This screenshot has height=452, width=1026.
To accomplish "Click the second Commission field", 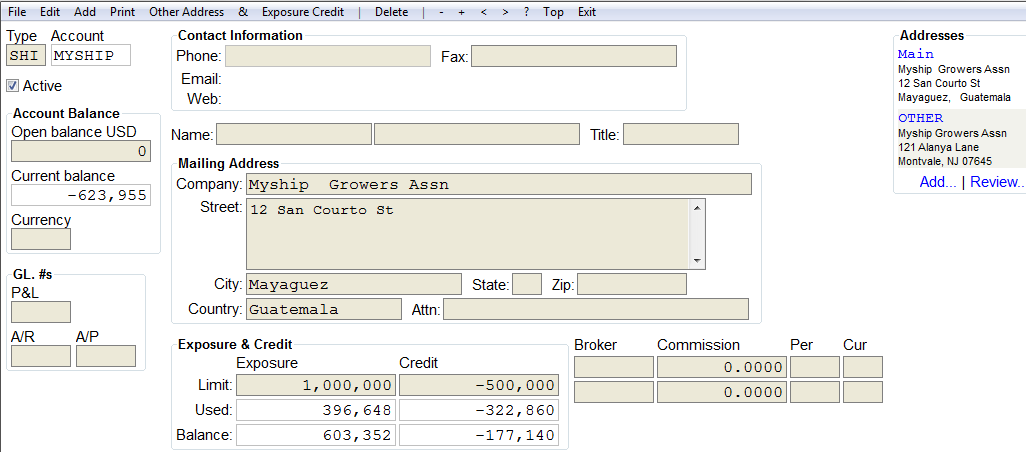I will coord(721,392).
